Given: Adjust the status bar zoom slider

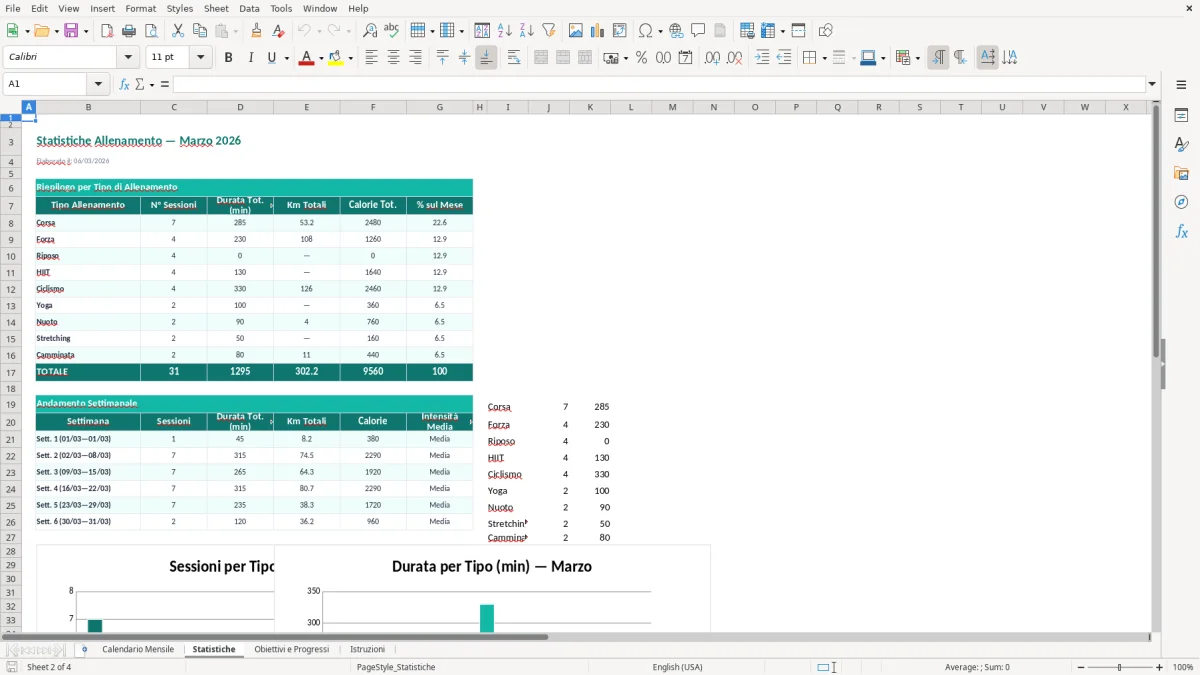Looking at the screenshot, I should point(1120,667).
